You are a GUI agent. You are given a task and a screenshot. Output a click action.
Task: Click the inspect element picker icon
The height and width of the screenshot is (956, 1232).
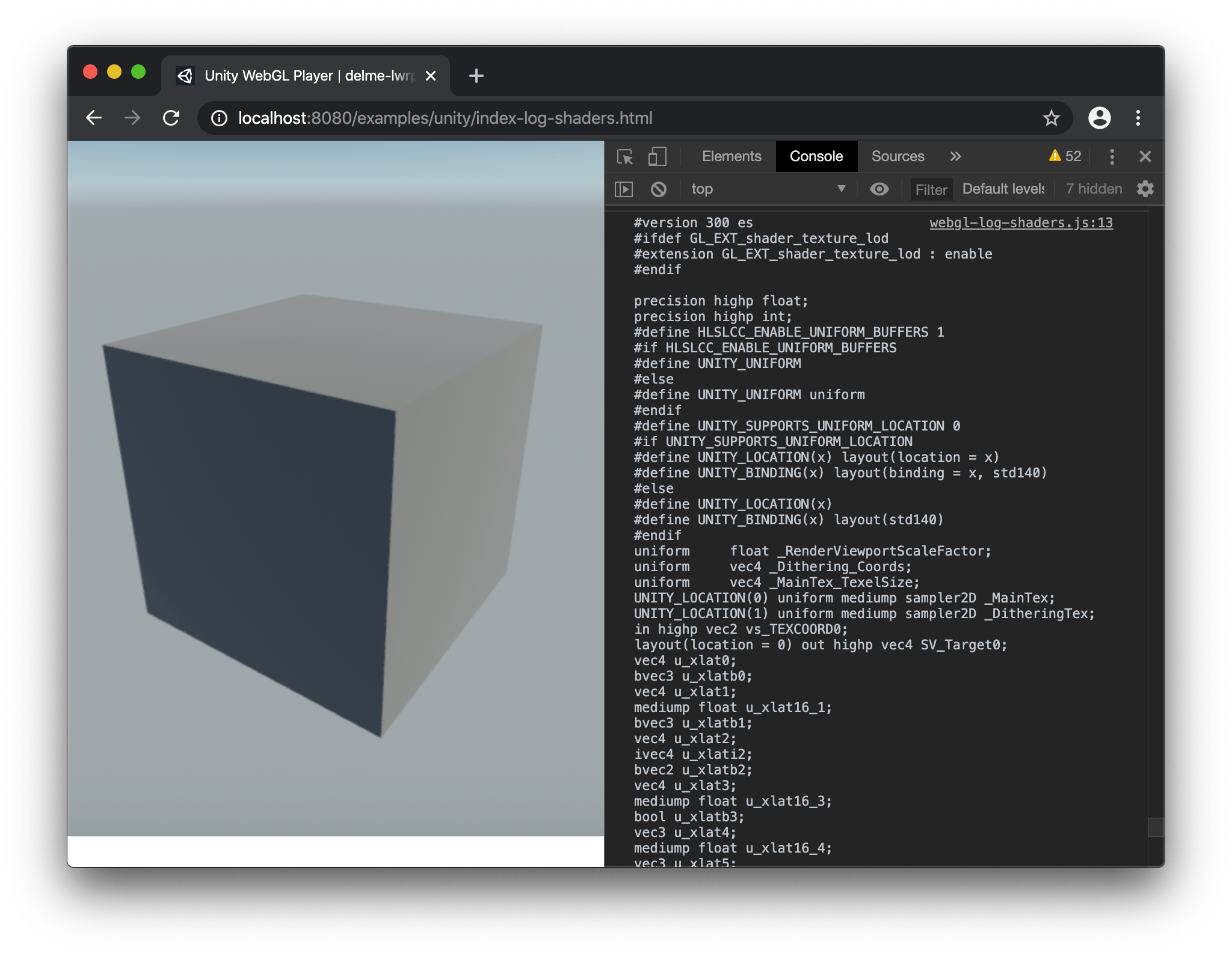tap(625, 157)
